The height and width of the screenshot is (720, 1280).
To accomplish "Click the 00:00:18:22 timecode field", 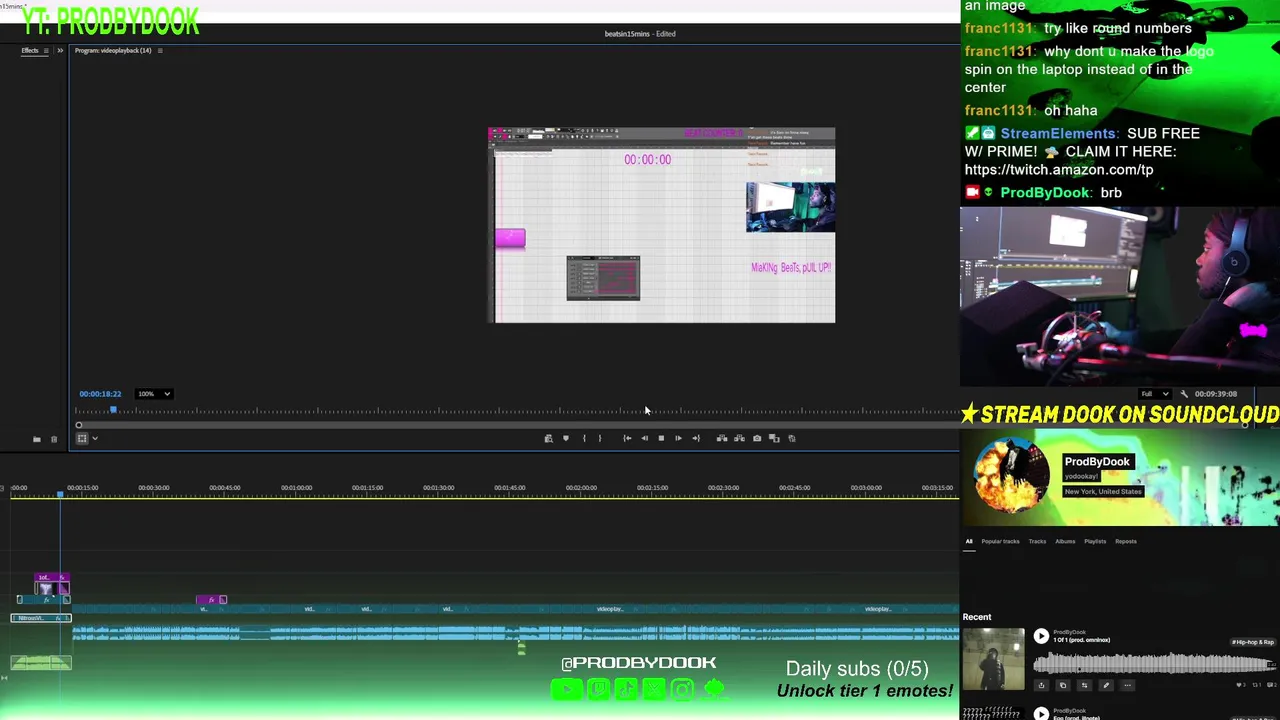I will pyautogui.click(x=100, y=394).
